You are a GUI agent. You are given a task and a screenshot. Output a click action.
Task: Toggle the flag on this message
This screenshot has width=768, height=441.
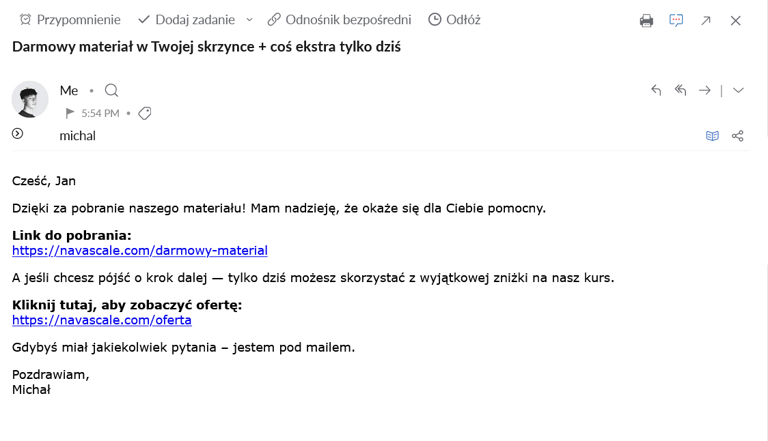pyautogui.click(x=70, y=113)
